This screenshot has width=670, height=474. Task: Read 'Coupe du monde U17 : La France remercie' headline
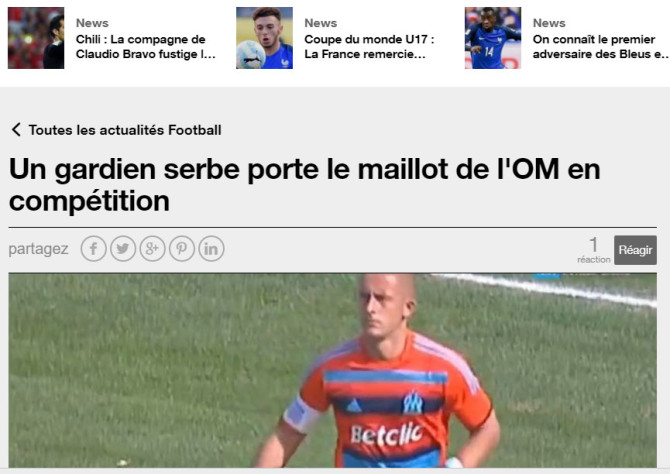(369, 47)
